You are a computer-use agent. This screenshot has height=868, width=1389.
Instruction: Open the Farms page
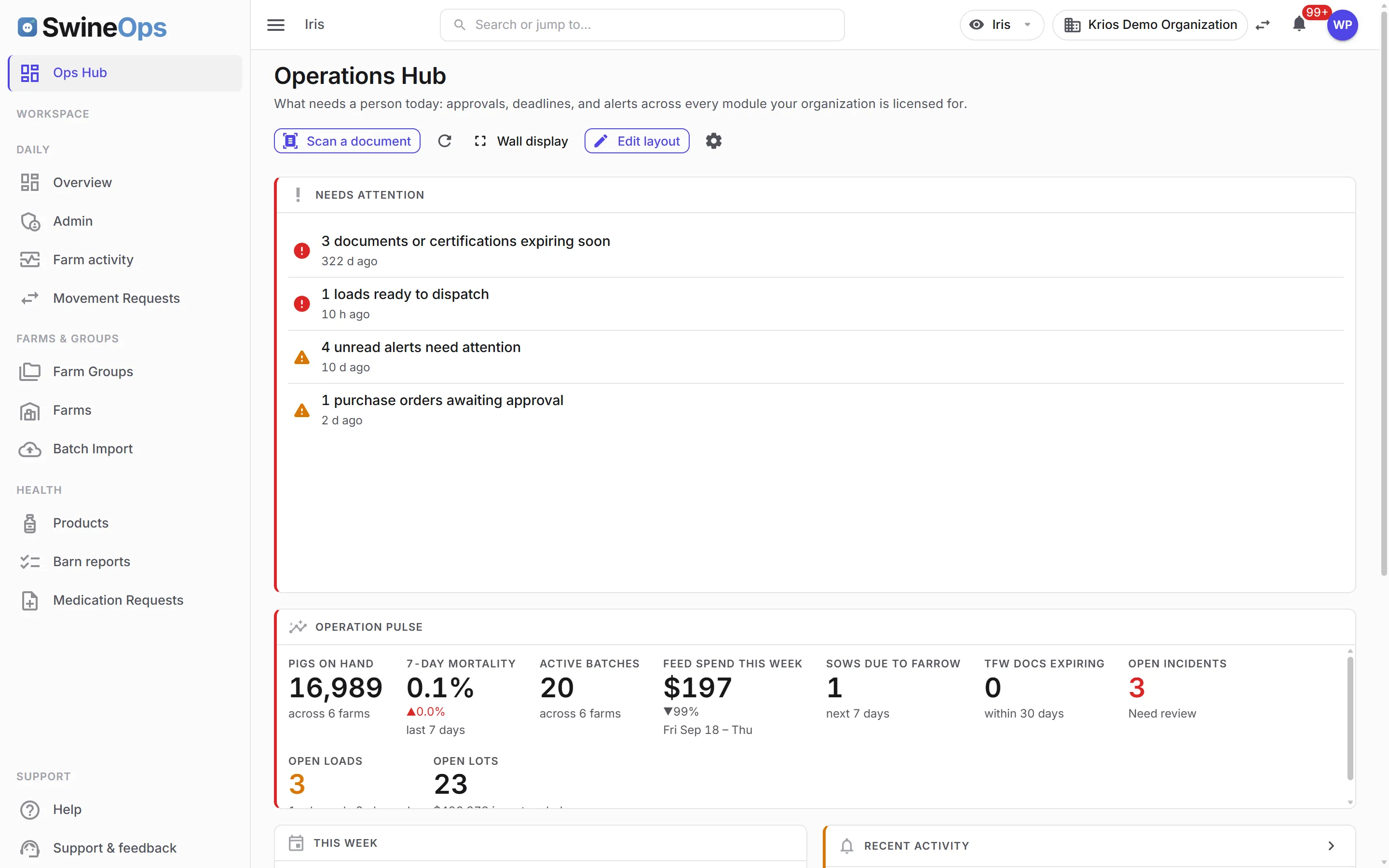125,410
